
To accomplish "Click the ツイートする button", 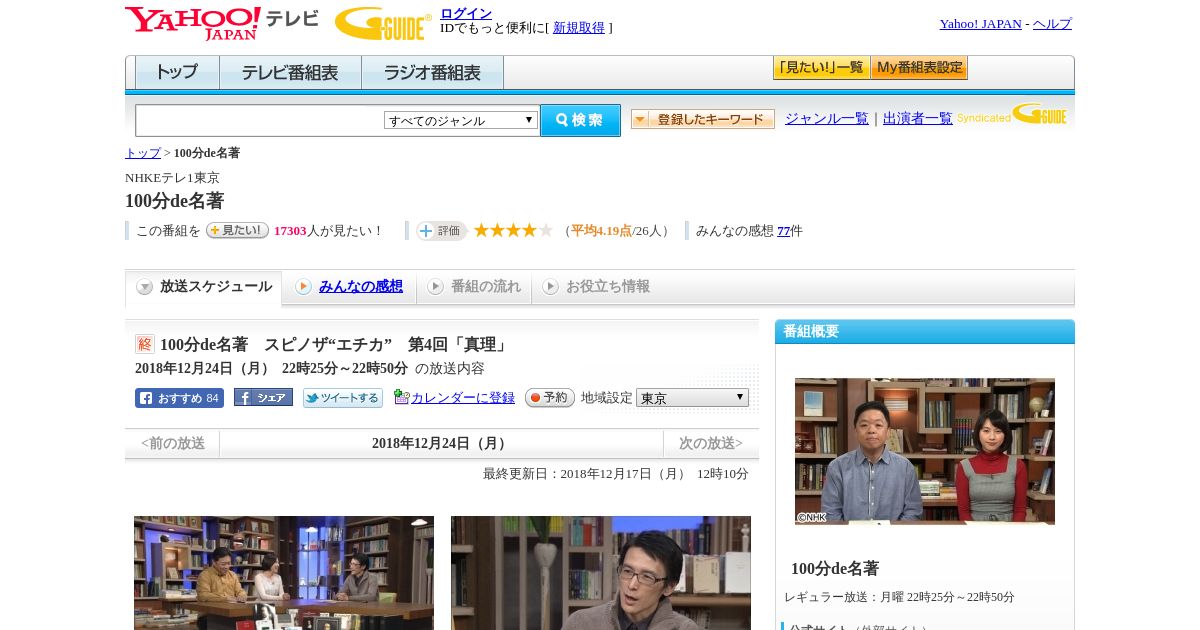I will click(x=343, y=398).
